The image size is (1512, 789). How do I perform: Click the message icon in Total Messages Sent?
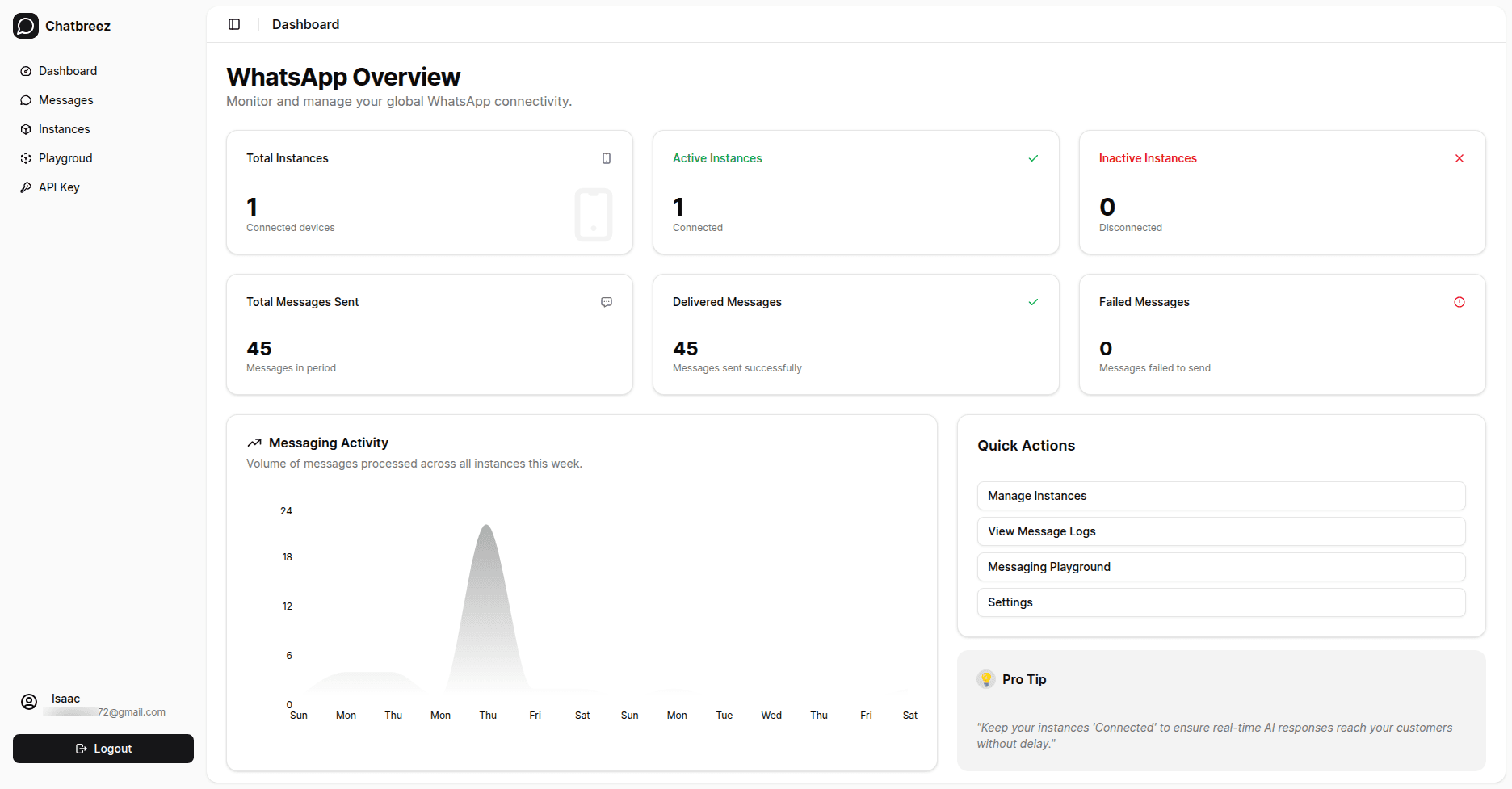point(607,302)
